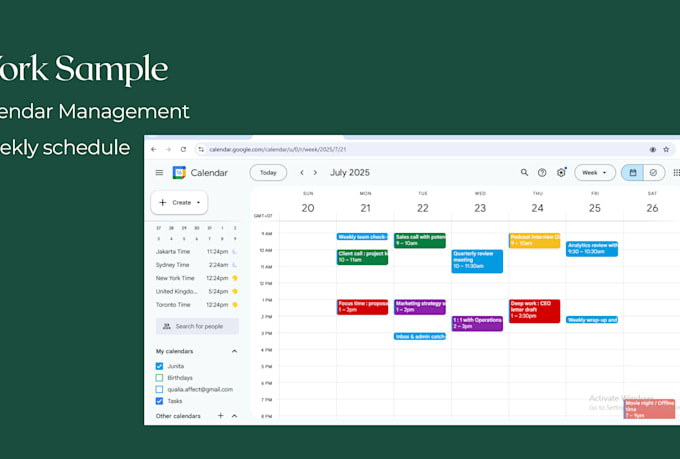This screenshot has height=459, width=680.
Task: Enable the Birthdays calendar checkbox
Action: click(x=159, y=378)
